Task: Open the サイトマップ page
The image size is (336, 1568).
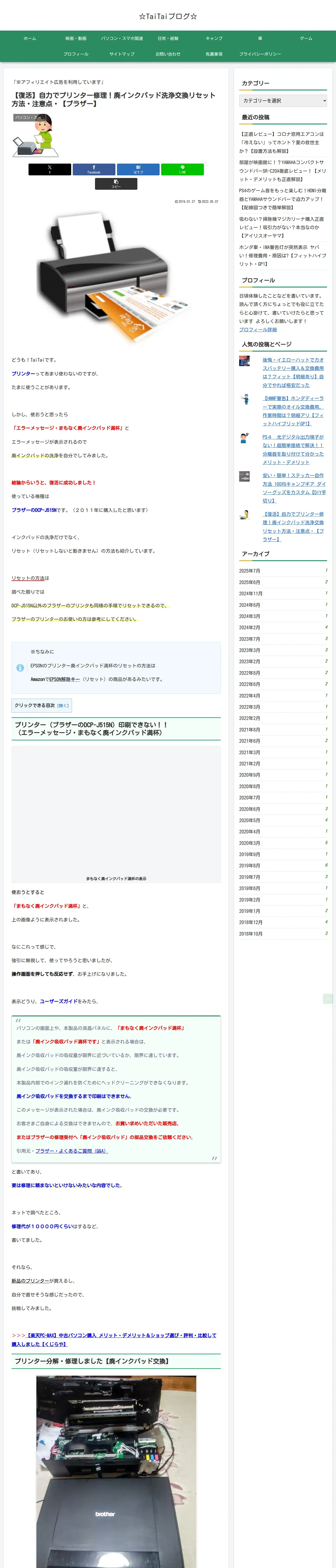Action: point(122,54)
